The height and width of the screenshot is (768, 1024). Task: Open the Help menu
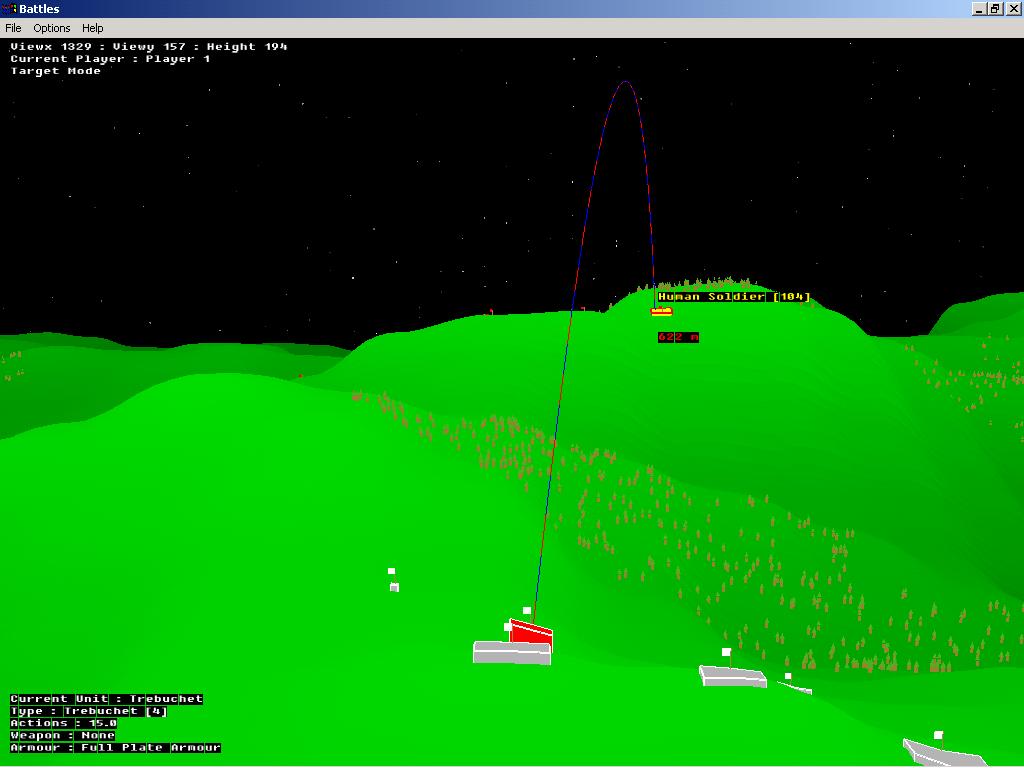(x=92, y=28)
